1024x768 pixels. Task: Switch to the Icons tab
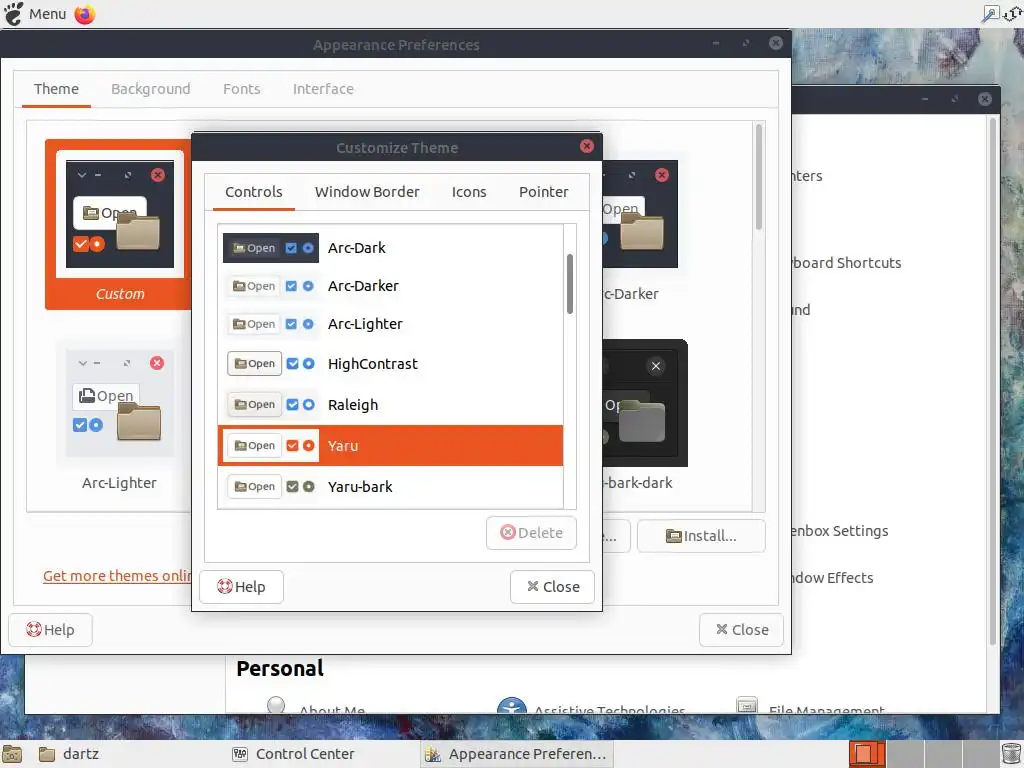(469, 192)
